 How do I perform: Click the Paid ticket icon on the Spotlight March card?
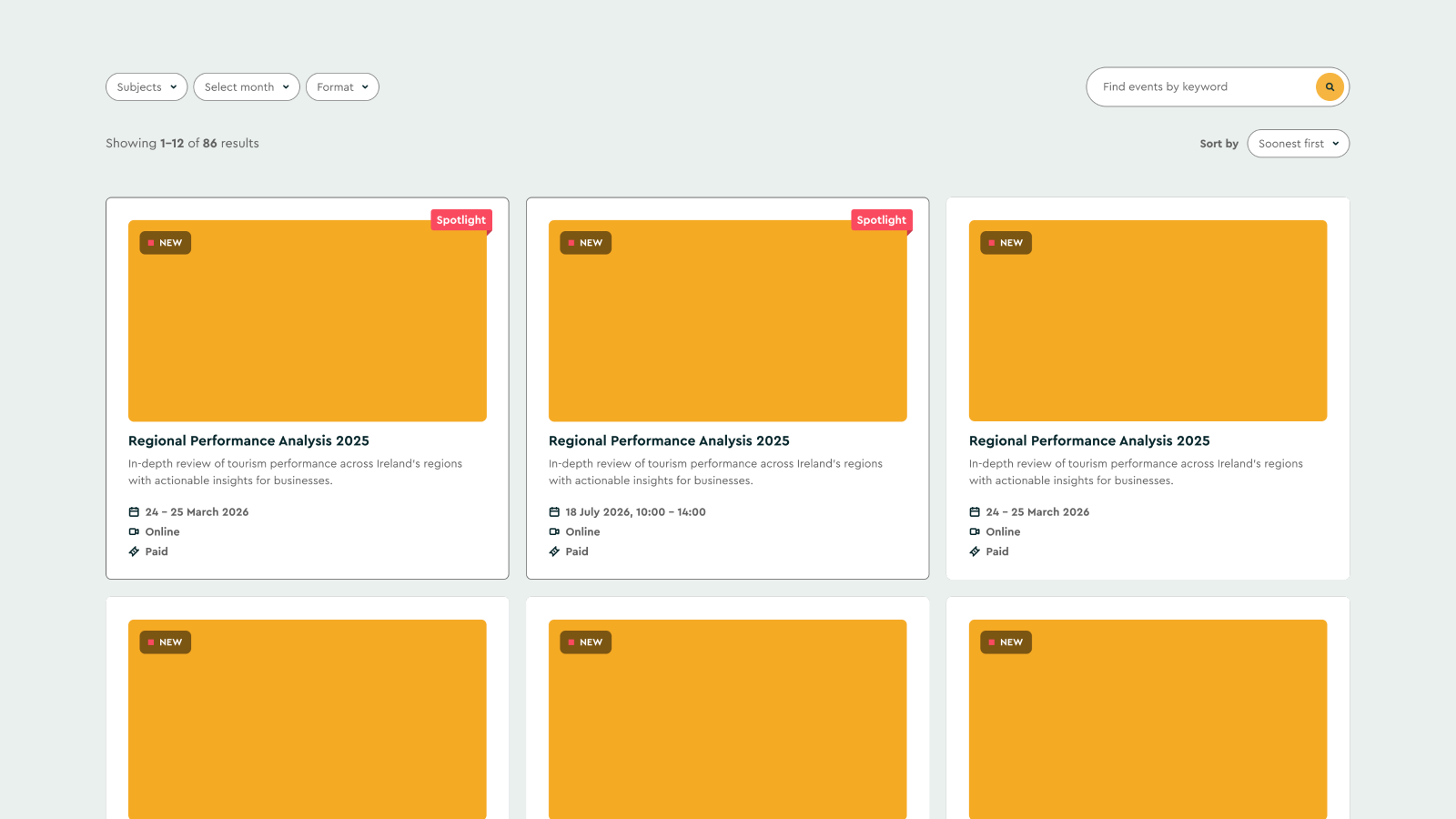tap(134, 551)
